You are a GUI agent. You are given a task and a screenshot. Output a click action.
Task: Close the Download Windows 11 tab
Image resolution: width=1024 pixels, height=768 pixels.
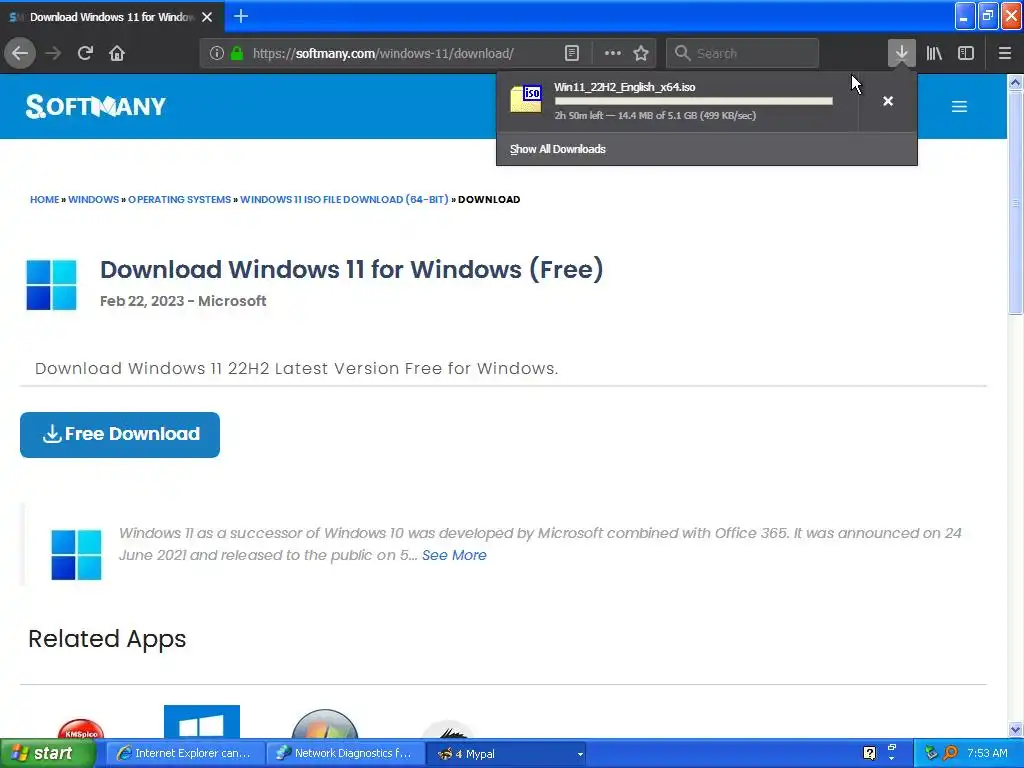click(207, 17)
